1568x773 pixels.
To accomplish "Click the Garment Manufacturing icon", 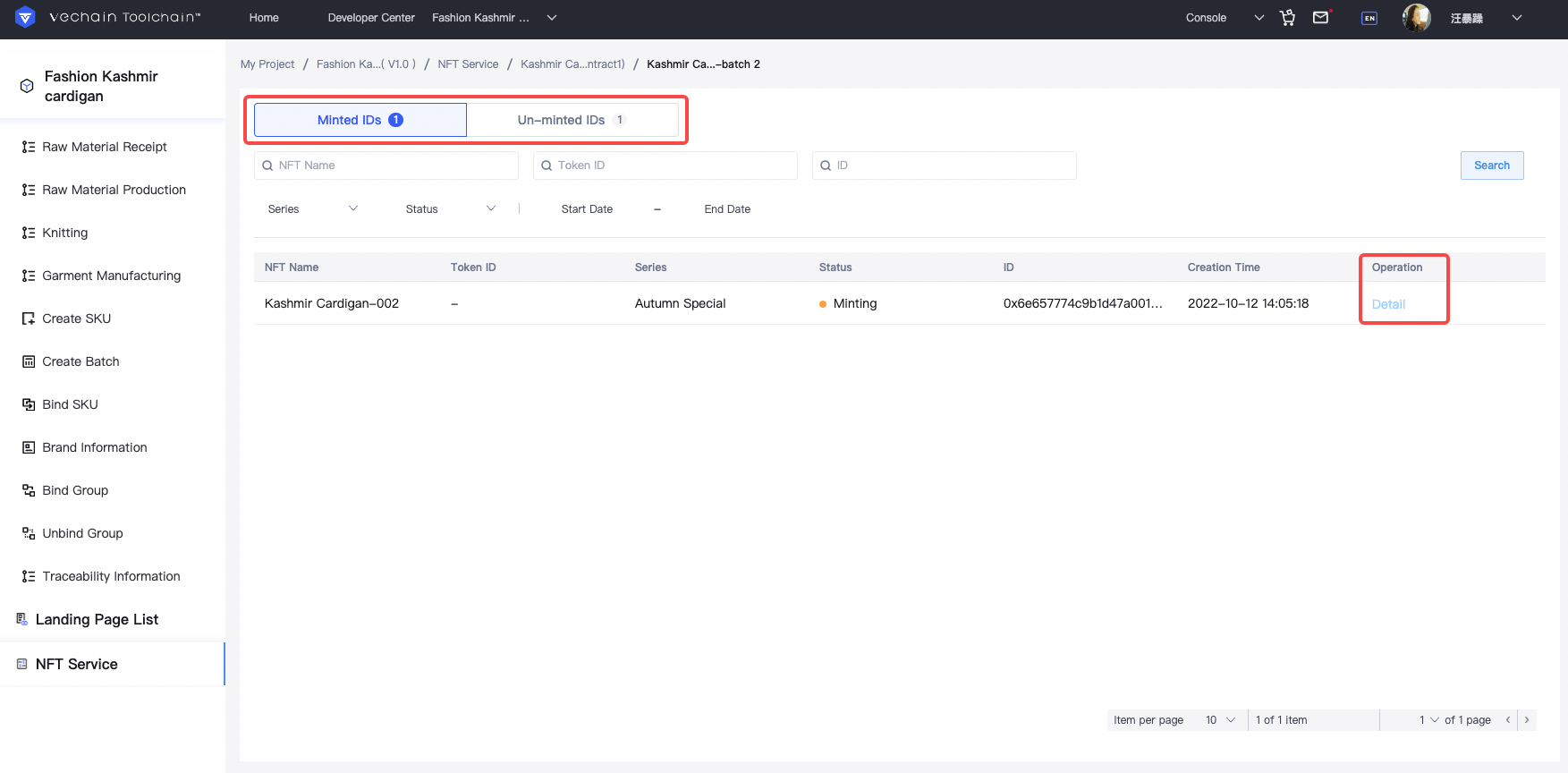I will pyautogui.click(x=29, y=276).
